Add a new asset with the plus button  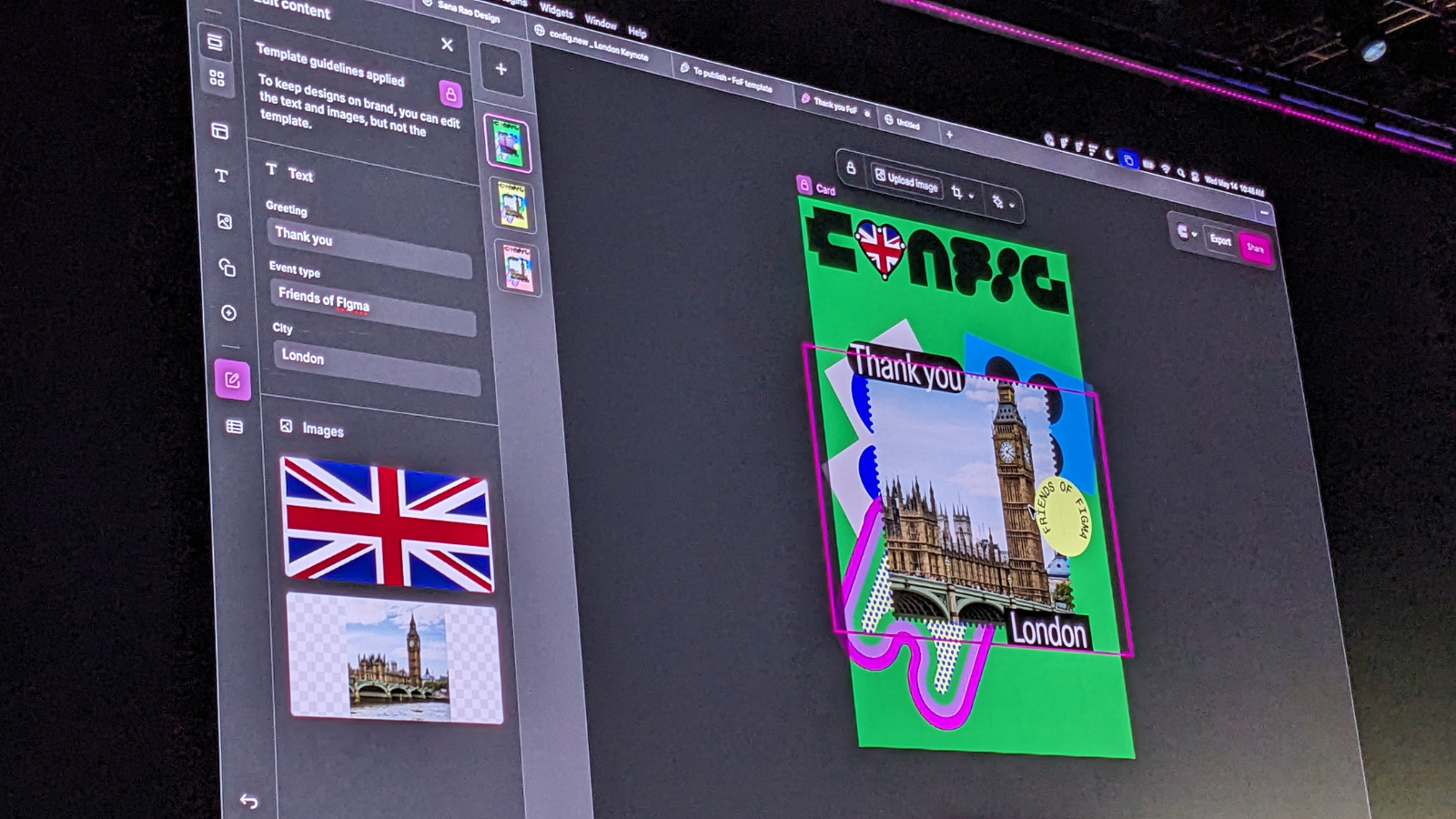500,69
